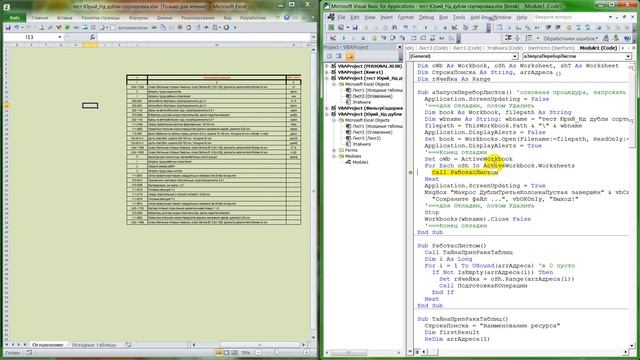Screen dimensions: 640x360
Task: Switch to Full Module View at code window bottom
Action: point(417,351)
